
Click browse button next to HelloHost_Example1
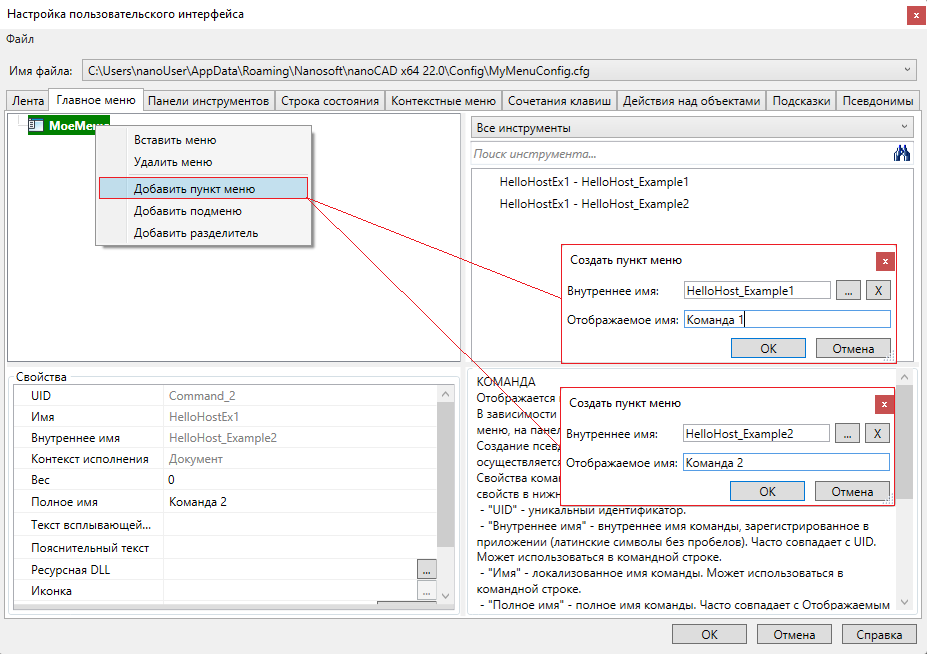pyautogui.click(x=848, y=290)
